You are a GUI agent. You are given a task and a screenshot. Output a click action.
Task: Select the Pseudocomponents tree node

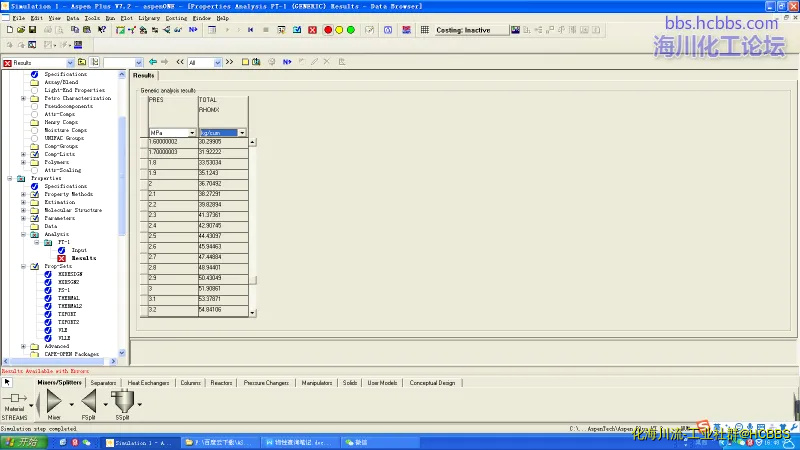pos(68,106)
